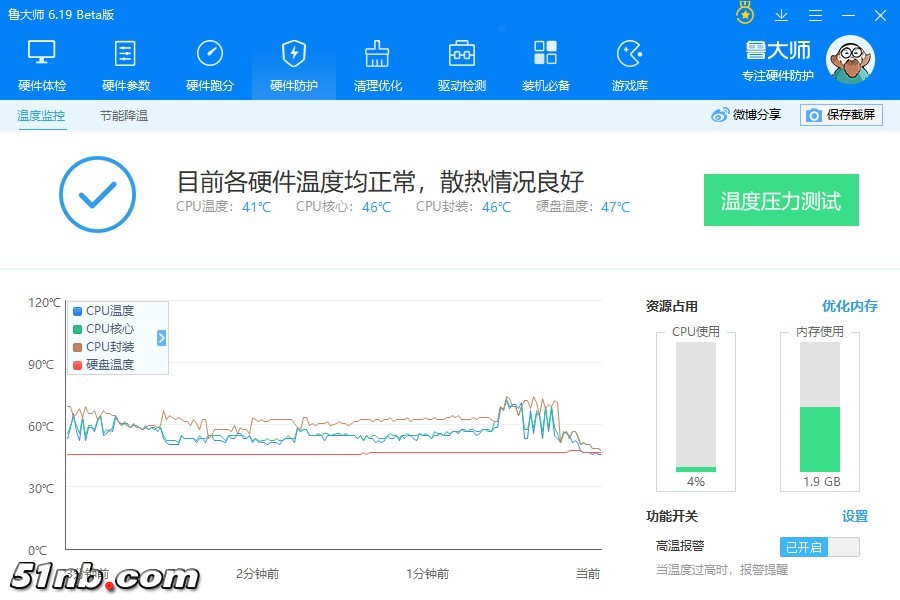
Task: Open the 游戏库 game library
Action: 629,64
